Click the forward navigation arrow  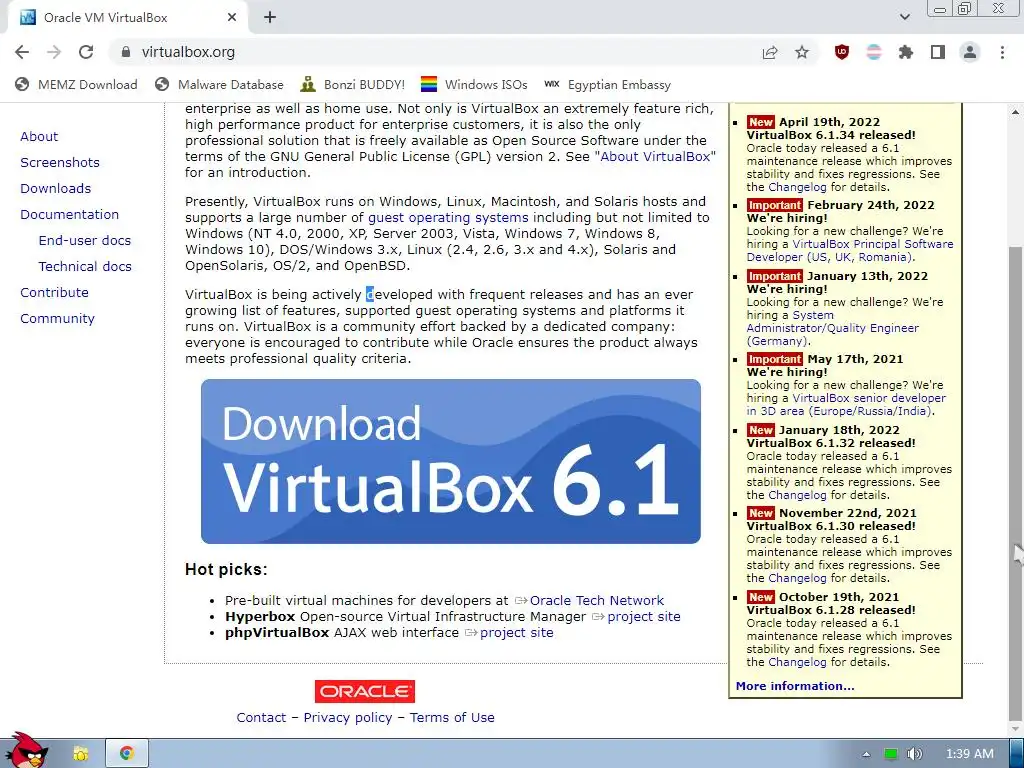pos(54,52)
